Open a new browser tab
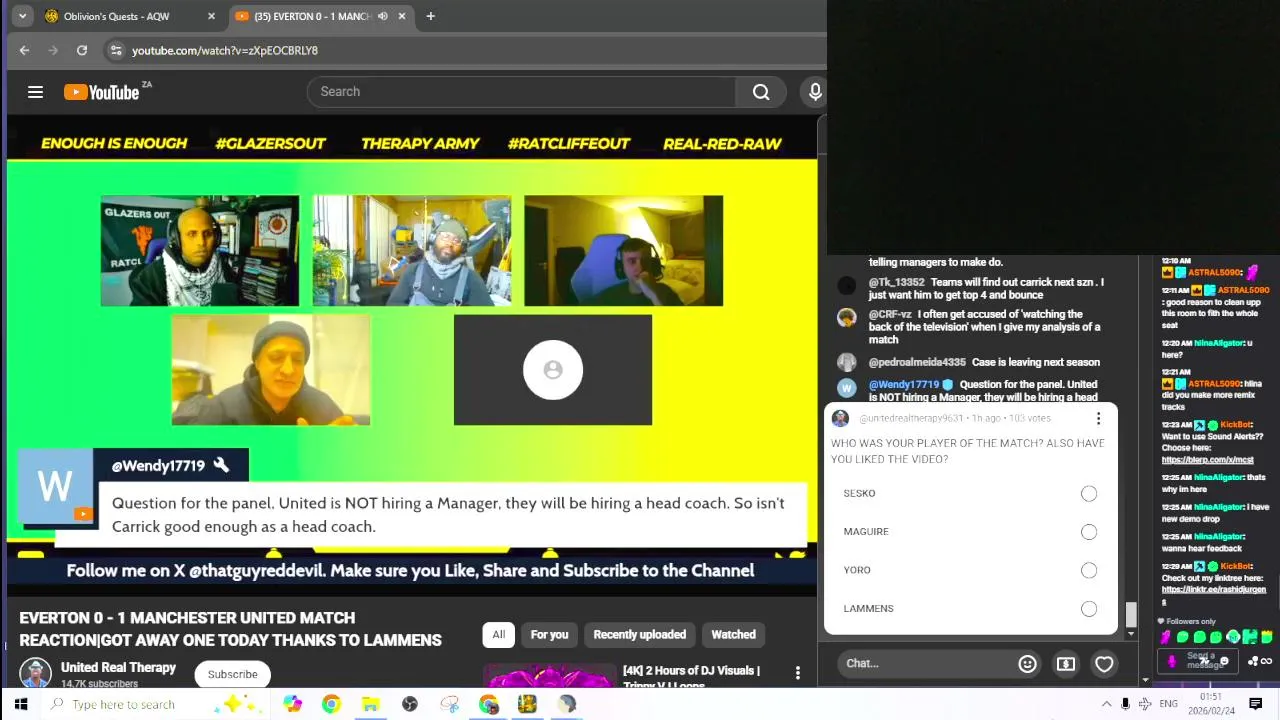The height and width of the screenshot is (720, 1280). pos(430,16)
